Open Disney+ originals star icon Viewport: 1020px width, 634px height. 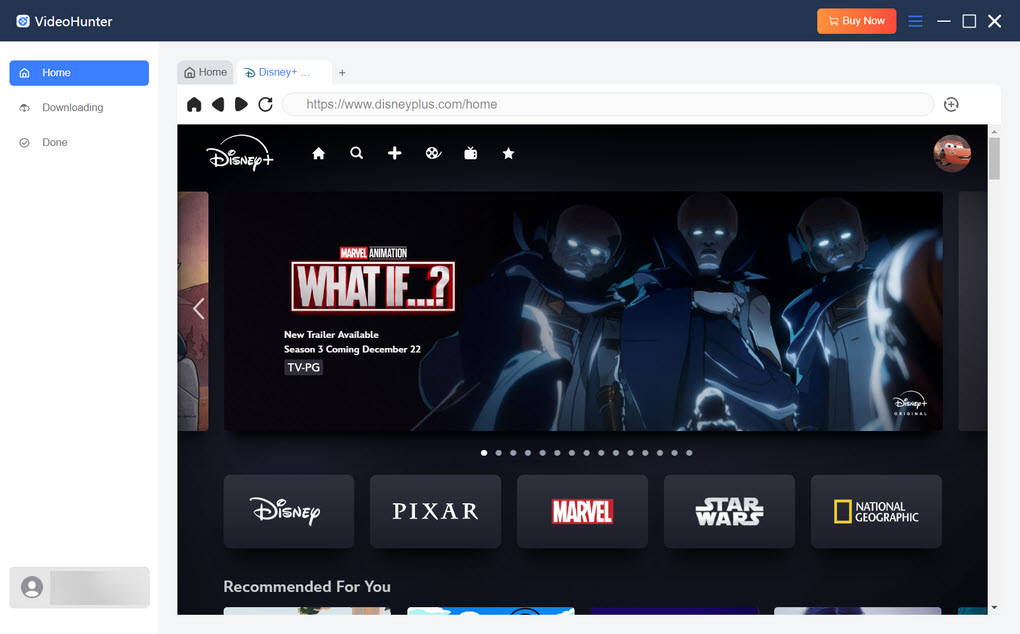click(x=509, y=153)
